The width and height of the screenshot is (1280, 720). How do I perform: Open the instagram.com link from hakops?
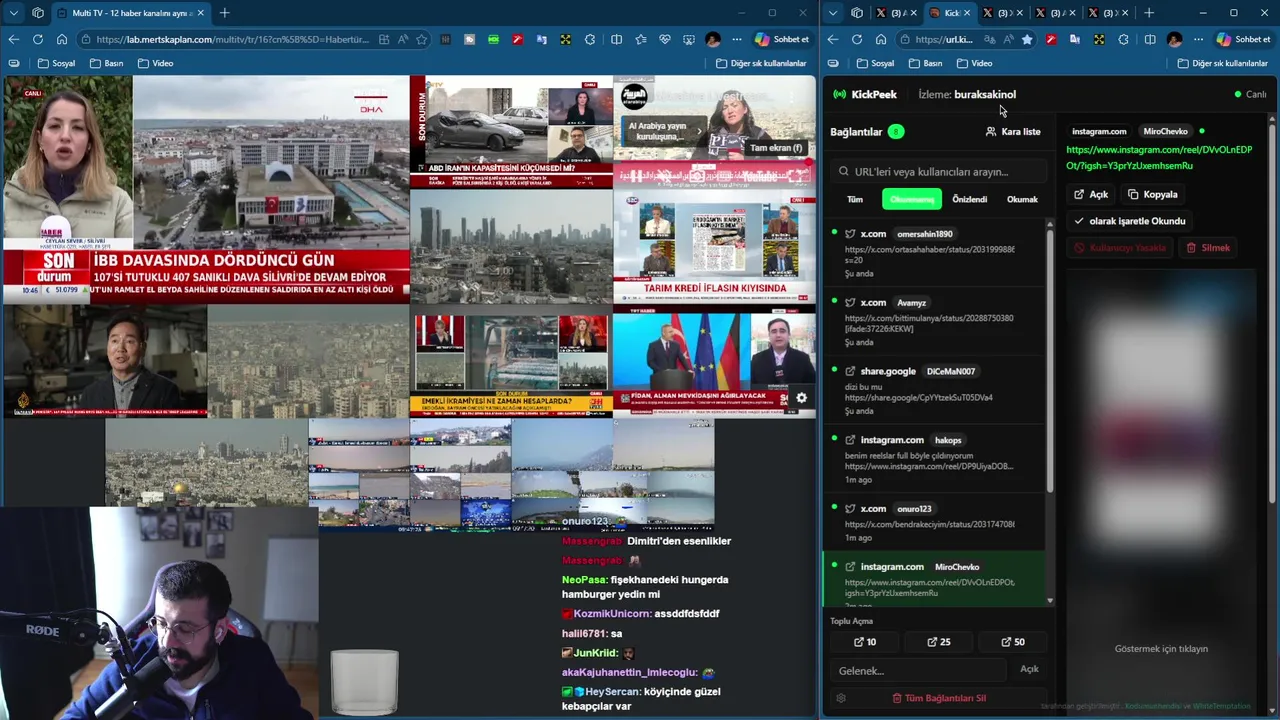pyautogui.click(x=934, y=460)
